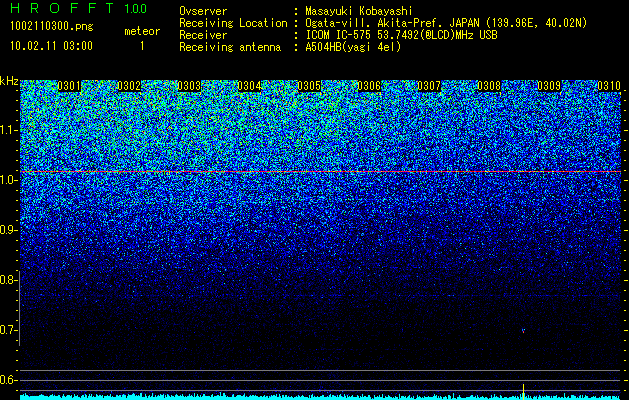Click the receiver ICOM IC-575 text
Viewport: 629px width, 400px height.
[x=401, y=35]
